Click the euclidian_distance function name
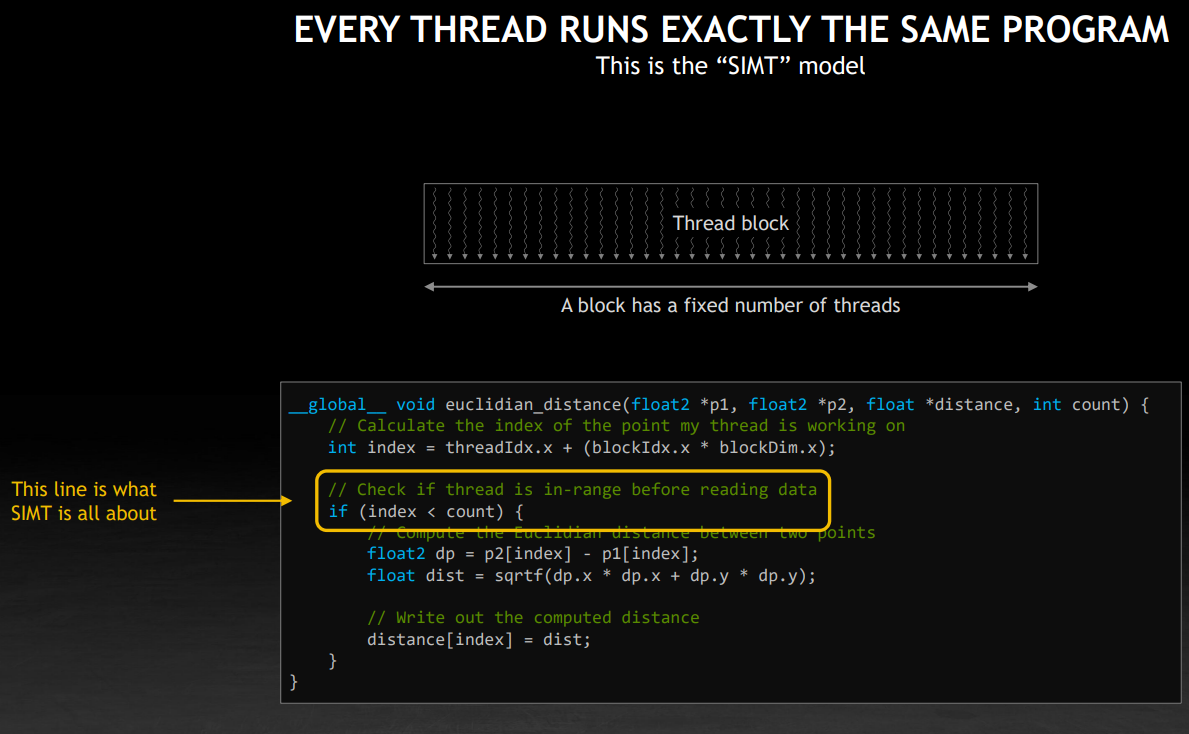Screen dimensions: 1189x734 click(533, 404)
